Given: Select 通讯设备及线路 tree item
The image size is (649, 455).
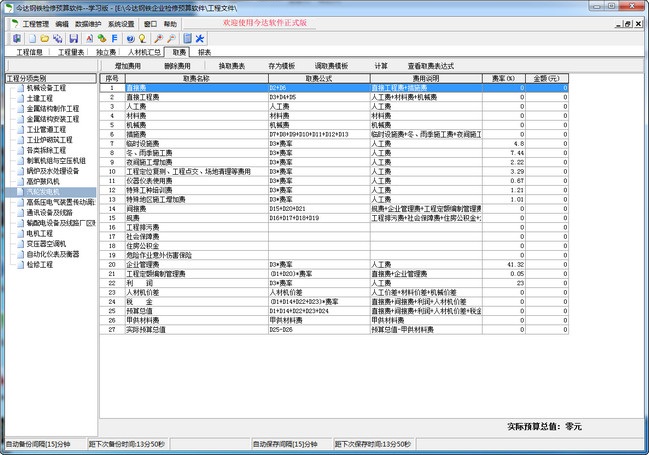Looking at the screenshot, I should click(49, 212).
